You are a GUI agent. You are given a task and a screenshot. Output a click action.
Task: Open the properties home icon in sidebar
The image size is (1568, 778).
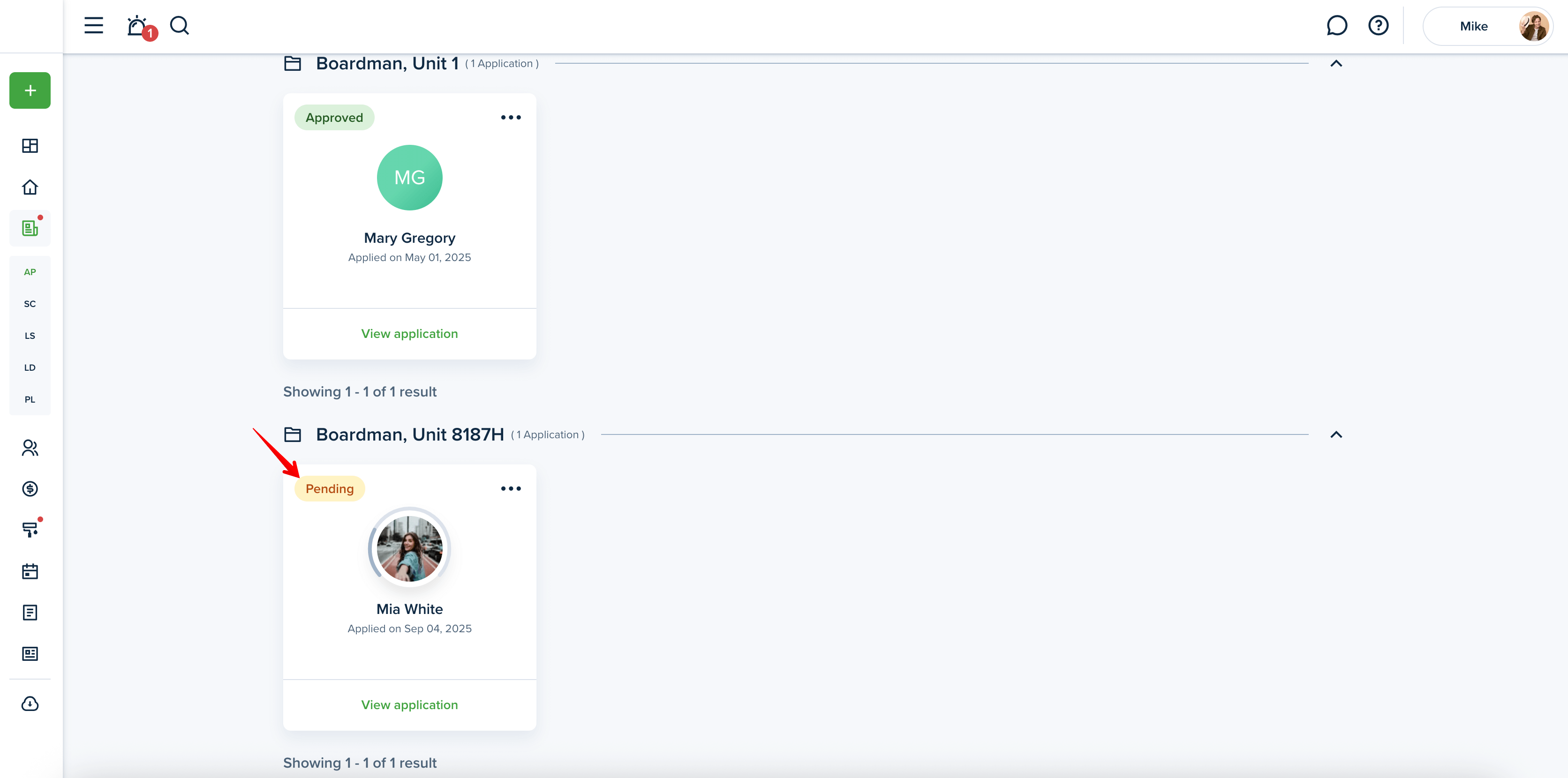pyautogui.click(x=30, y=187)
